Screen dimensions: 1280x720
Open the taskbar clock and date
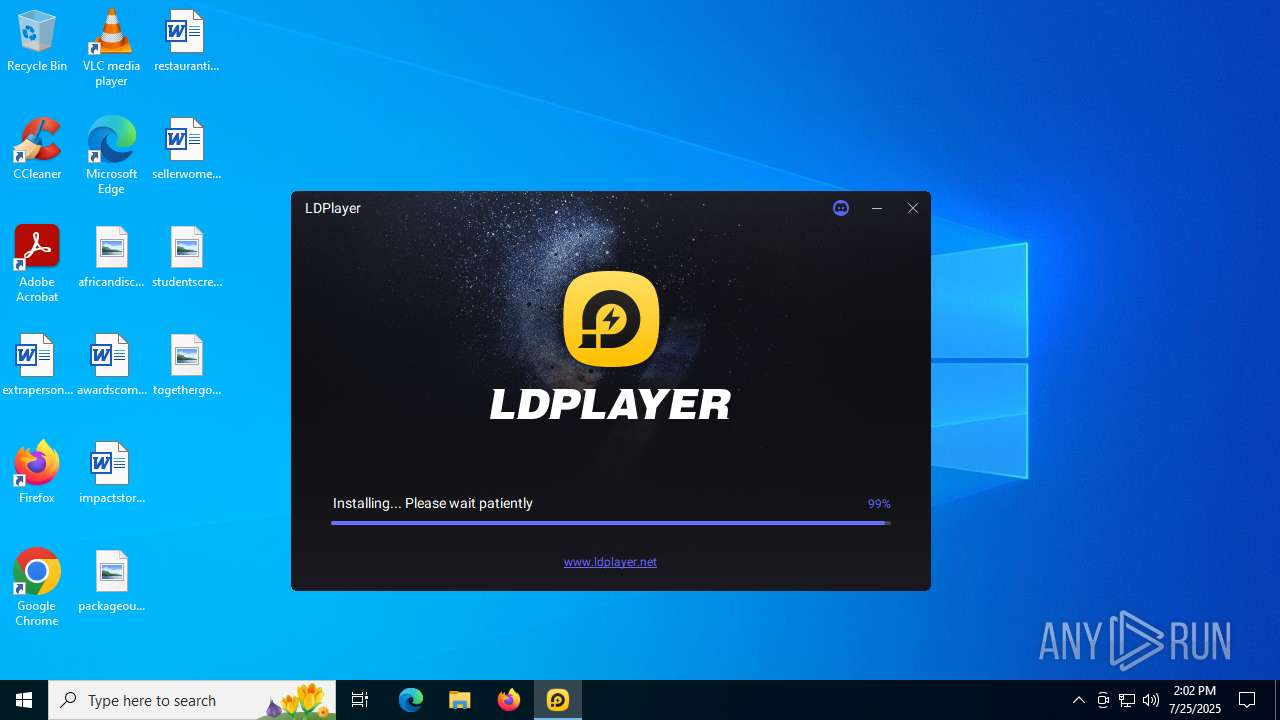click(x=1195, y=700)
